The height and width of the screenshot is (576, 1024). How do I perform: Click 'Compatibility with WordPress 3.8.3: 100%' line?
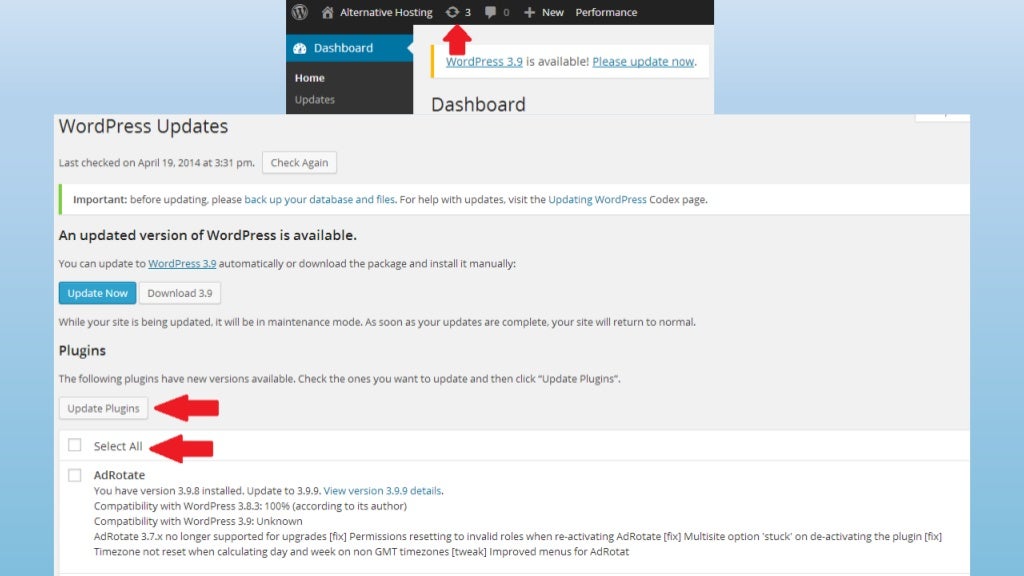click(x=250, y=505)
